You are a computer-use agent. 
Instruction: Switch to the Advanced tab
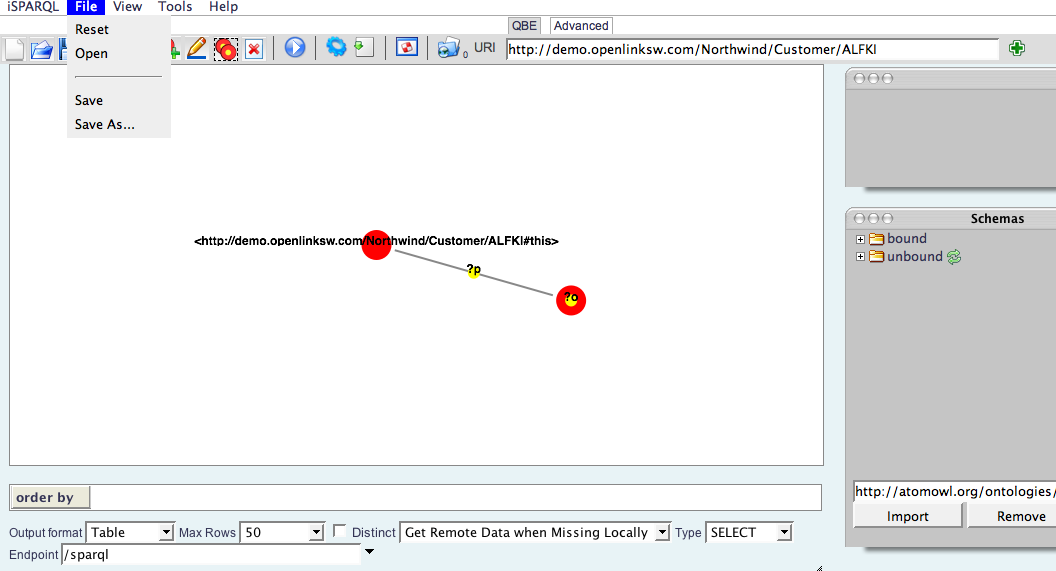tap(581, 26)
